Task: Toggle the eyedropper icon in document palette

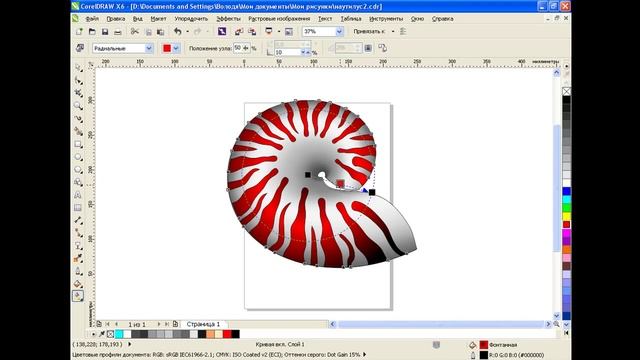Action: pos(102,334)
